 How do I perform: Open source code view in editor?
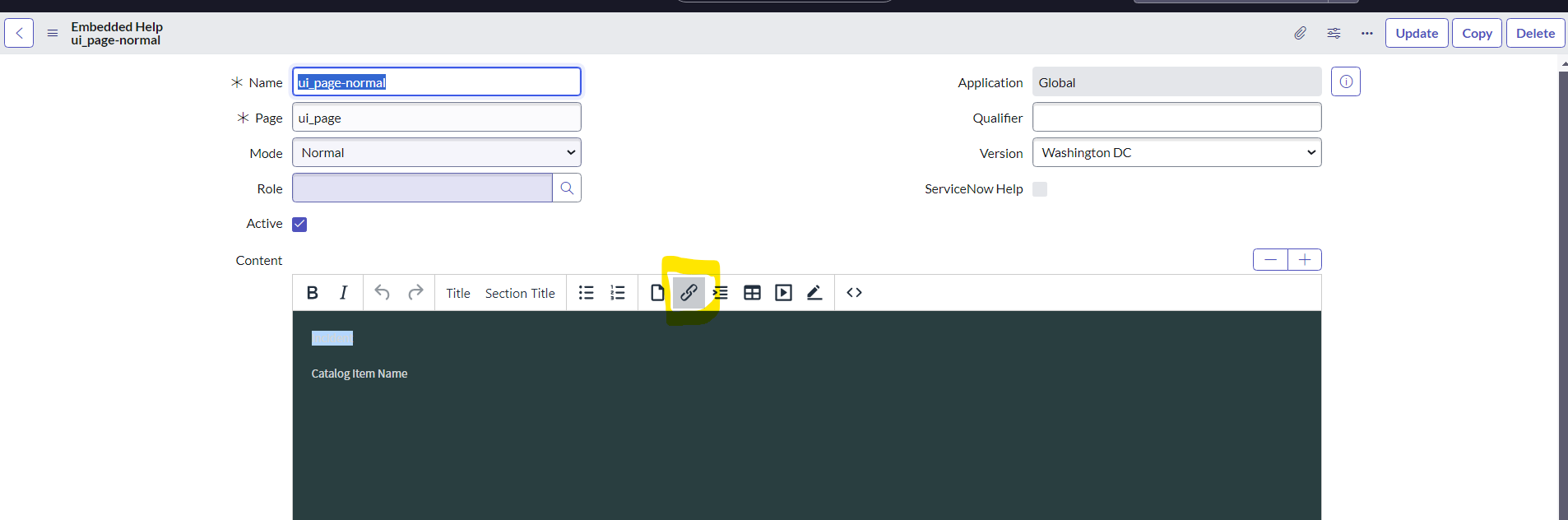[x=854, y=293]
